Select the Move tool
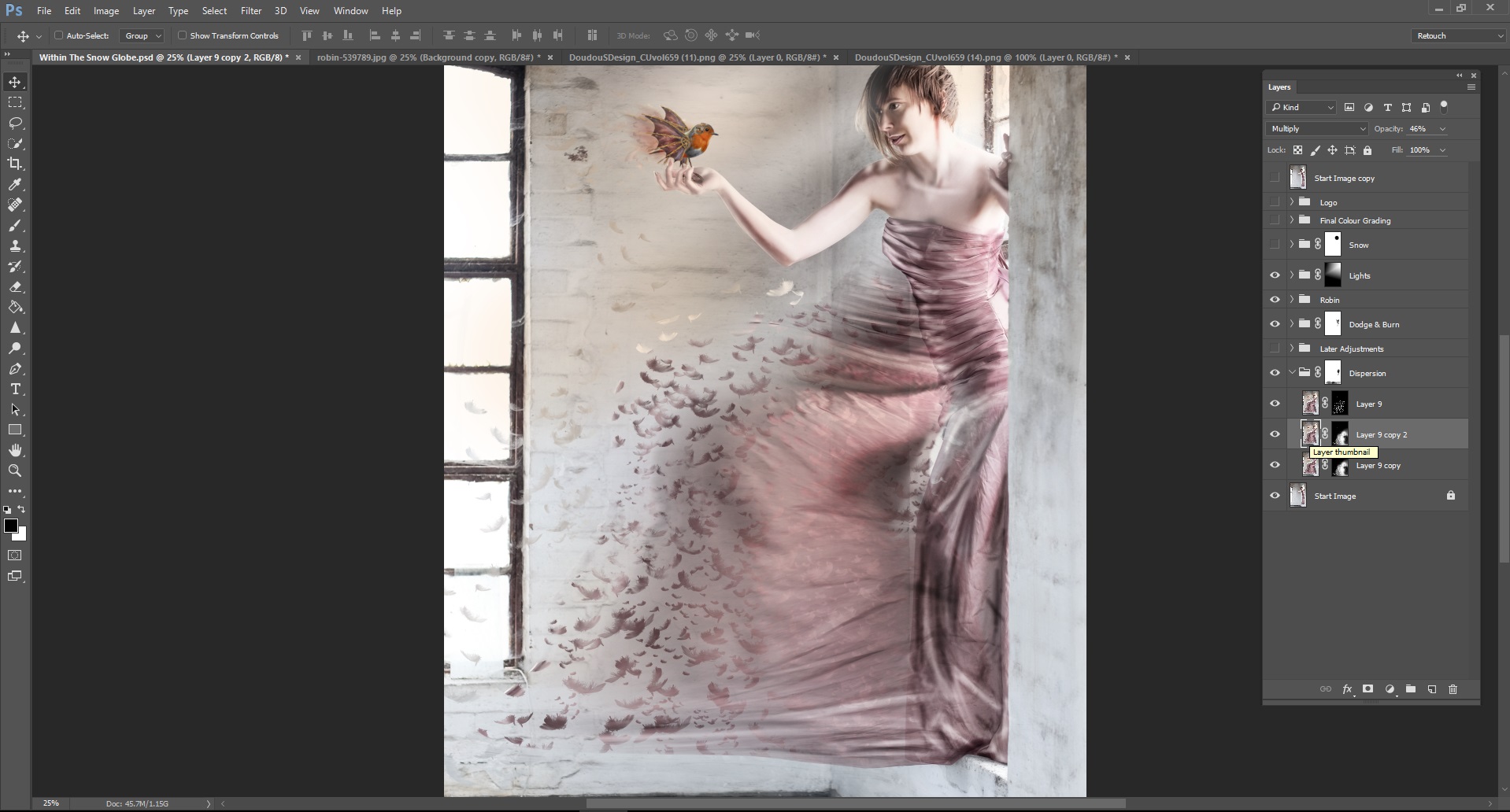Screen dimensions: 1510x812 (x=15, y=81)
